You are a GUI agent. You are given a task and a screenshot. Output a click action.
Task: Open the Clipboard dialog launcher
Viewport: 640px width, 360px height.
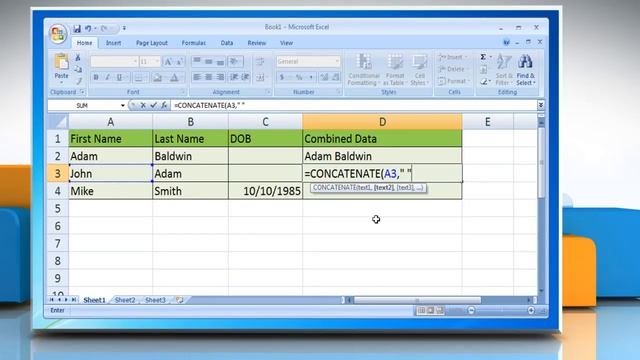tap(82, 92)
